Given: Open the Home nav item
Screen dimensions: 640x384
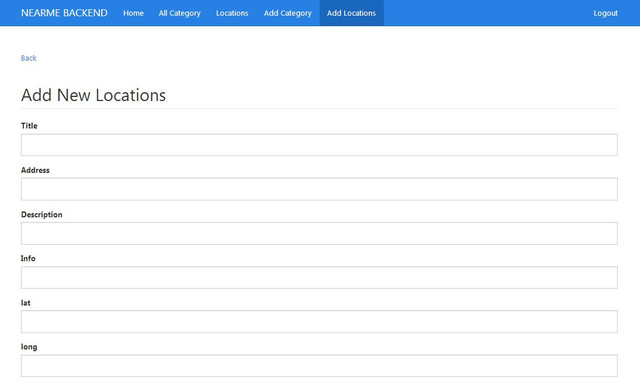Looking at the screenshot, I should coord(133,13).
